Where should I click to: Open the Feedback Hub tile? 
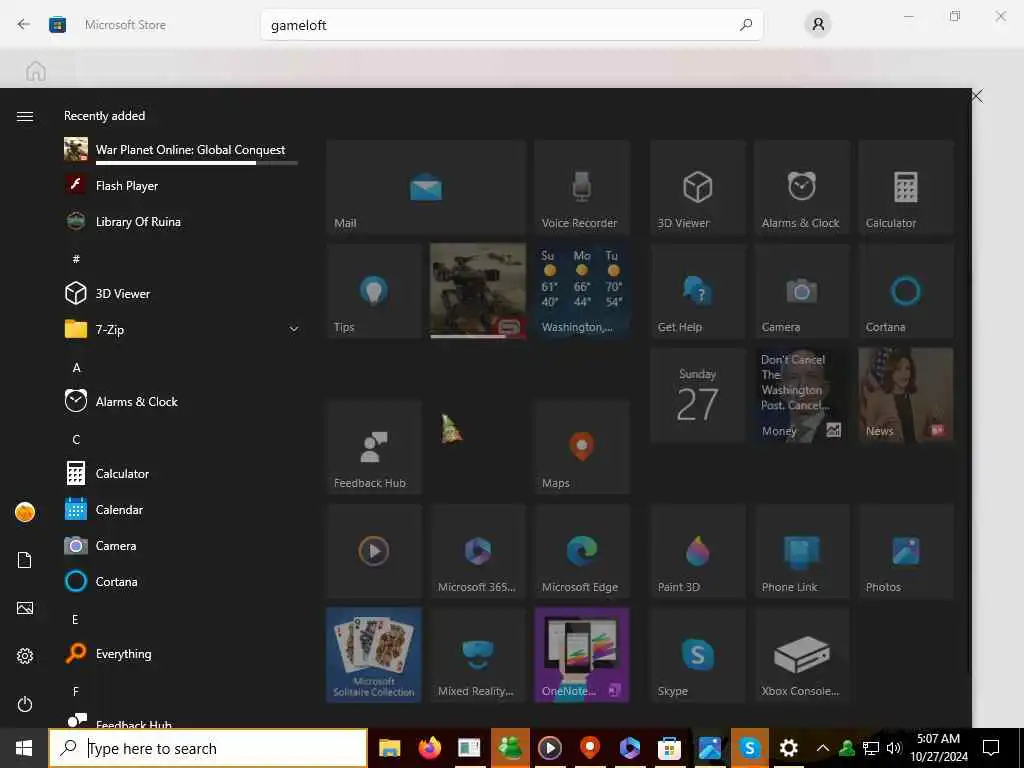[374, 447]
